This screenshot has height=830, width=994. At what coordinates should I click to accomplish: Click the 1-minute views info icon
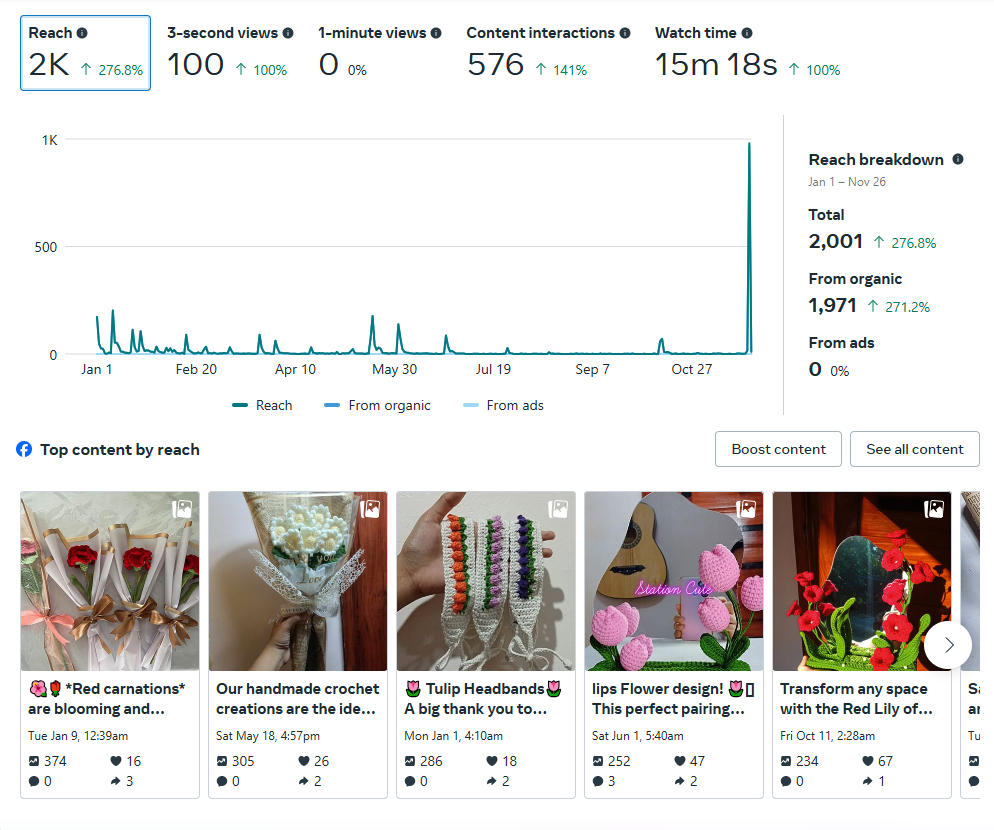[436, 33]
